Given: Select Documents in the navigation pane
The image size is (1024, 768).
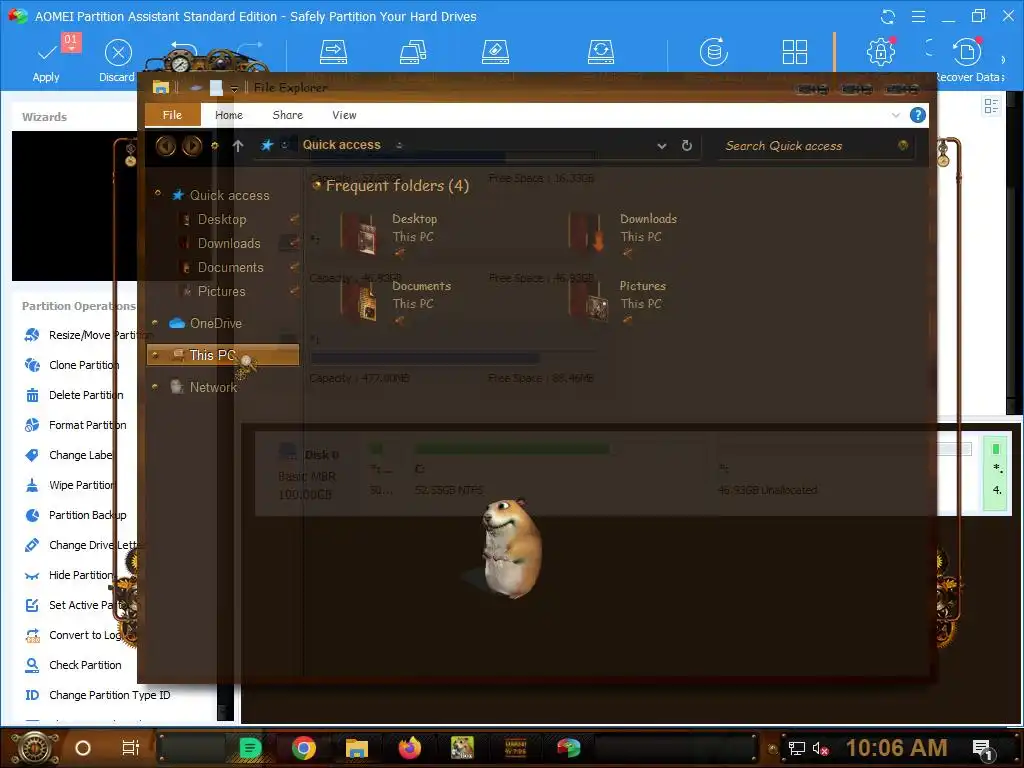Looking at the screenshot, I should [231, 268].
